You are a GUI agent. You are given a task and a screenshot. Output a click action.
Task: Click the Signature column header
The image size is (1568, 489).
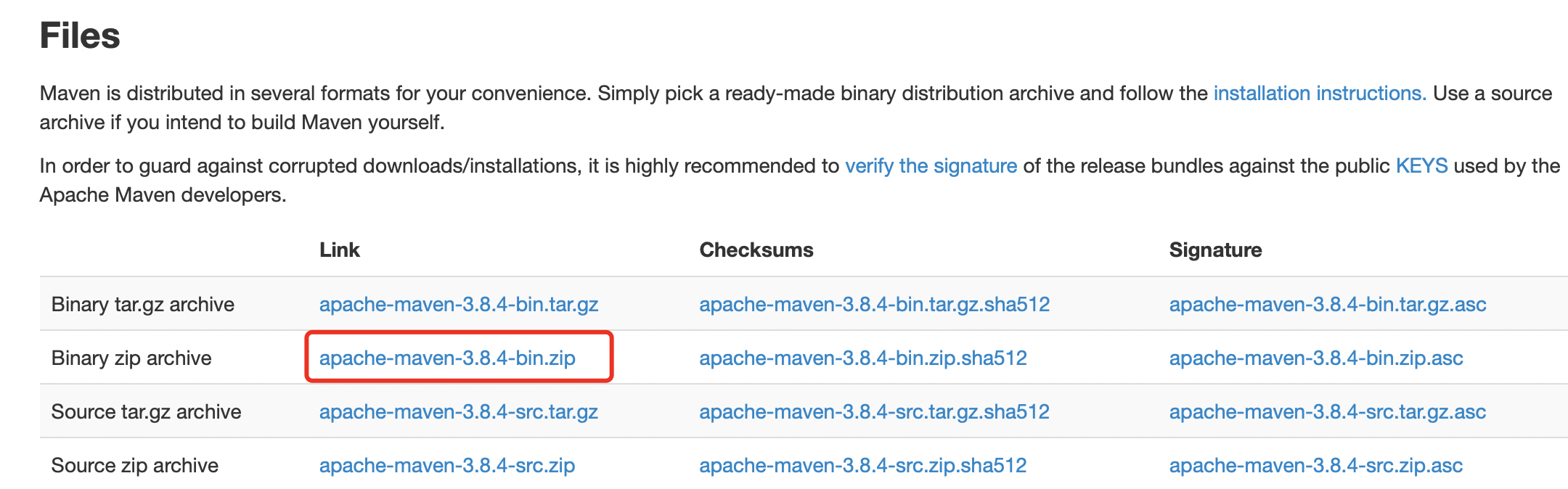coord(1215,250)
